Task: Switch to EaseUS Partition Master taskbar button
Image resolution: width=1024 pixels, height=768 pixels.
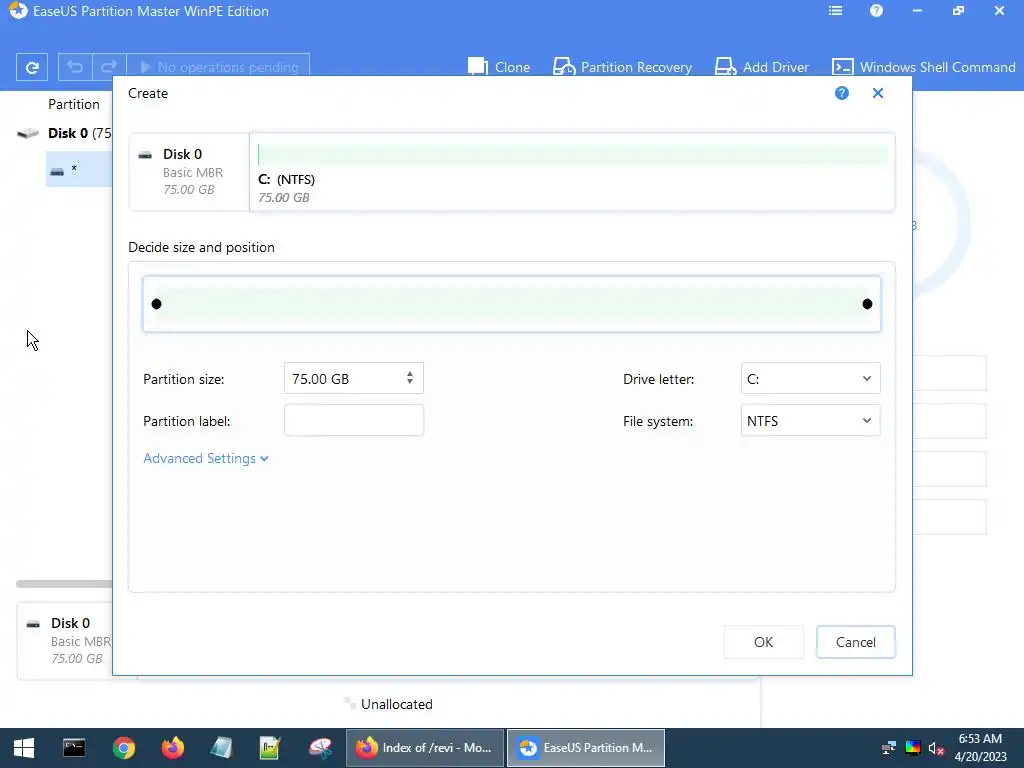Action: pyautogui.click(x=586, y=748)
